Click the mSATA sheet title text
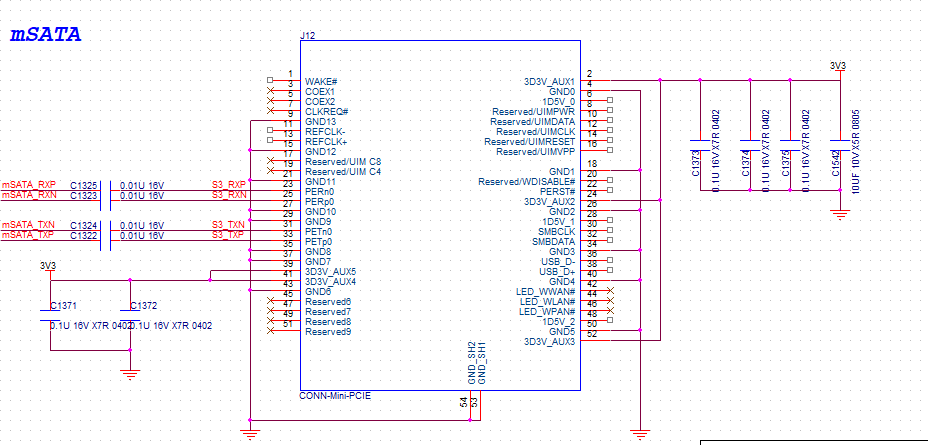The height and width of the screenshot is (445, 928). point(46,35)
